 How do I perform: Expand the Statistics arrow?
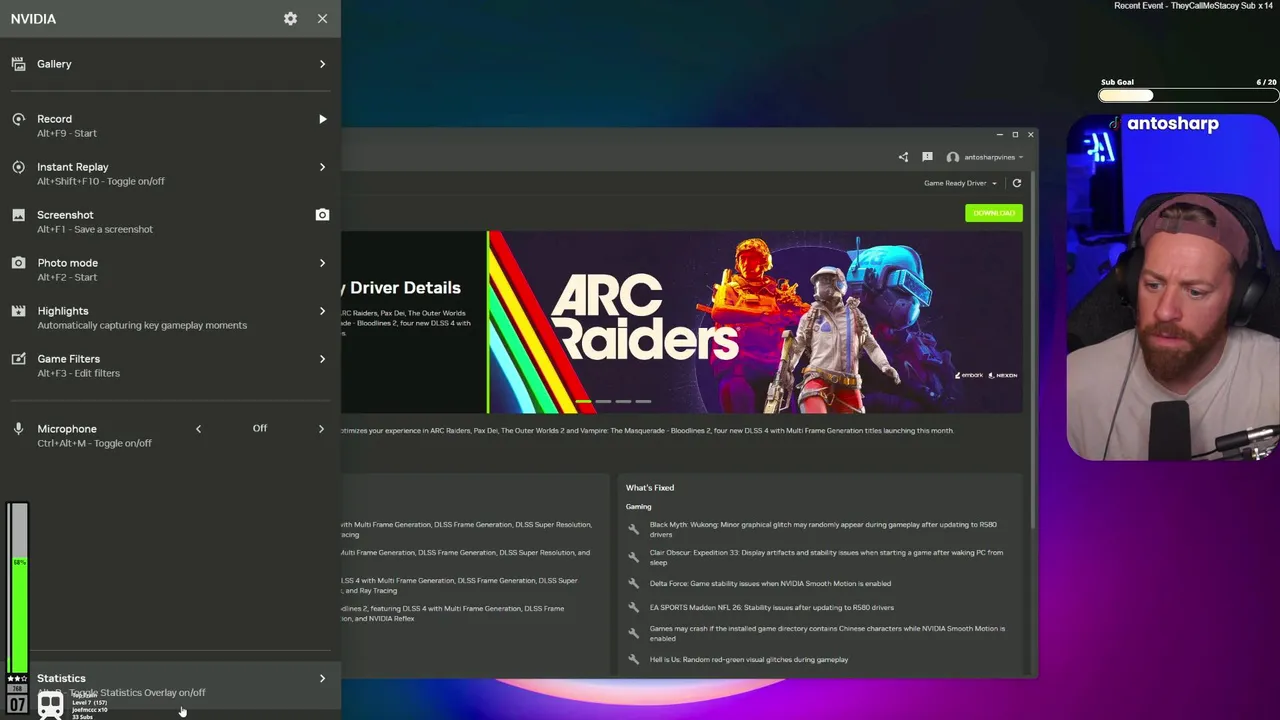pyautogui.click(x=322, y=679)
